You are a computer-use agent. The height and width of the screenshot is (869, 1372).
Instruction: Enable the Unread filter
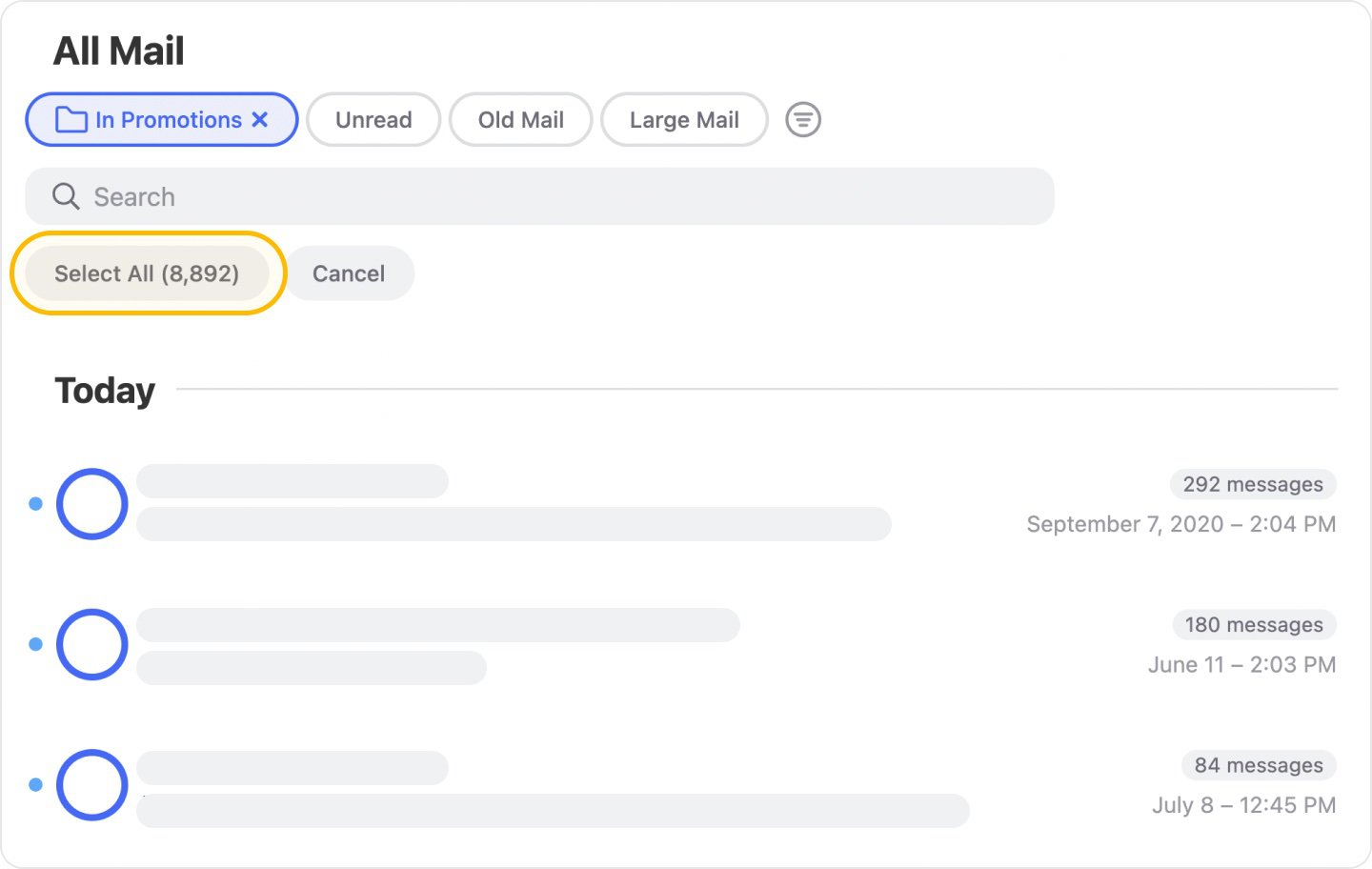tap(373, 119)
